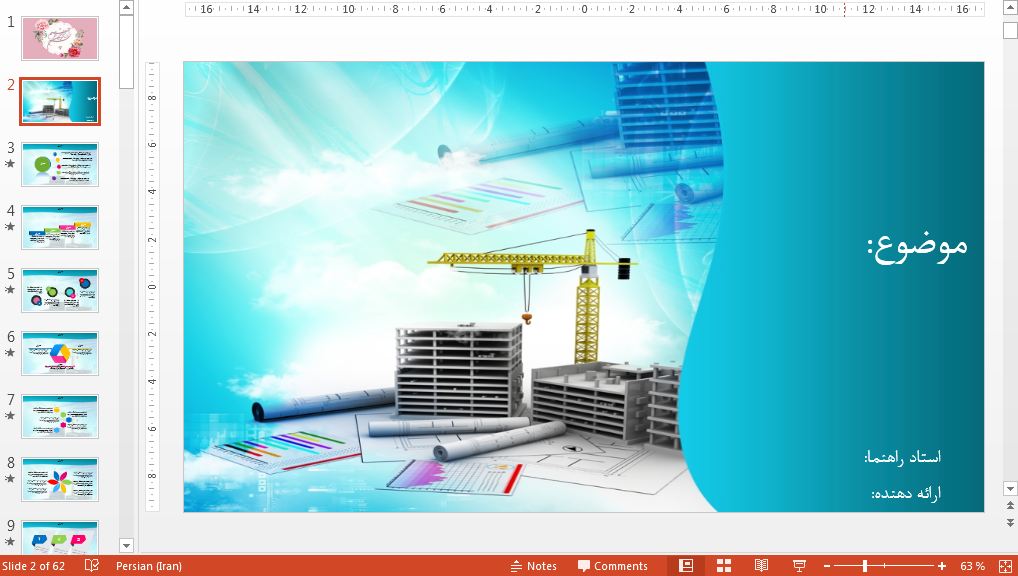Open Slide Sorter view
This screenshot has width=1018, height=576.
(724, 566)
